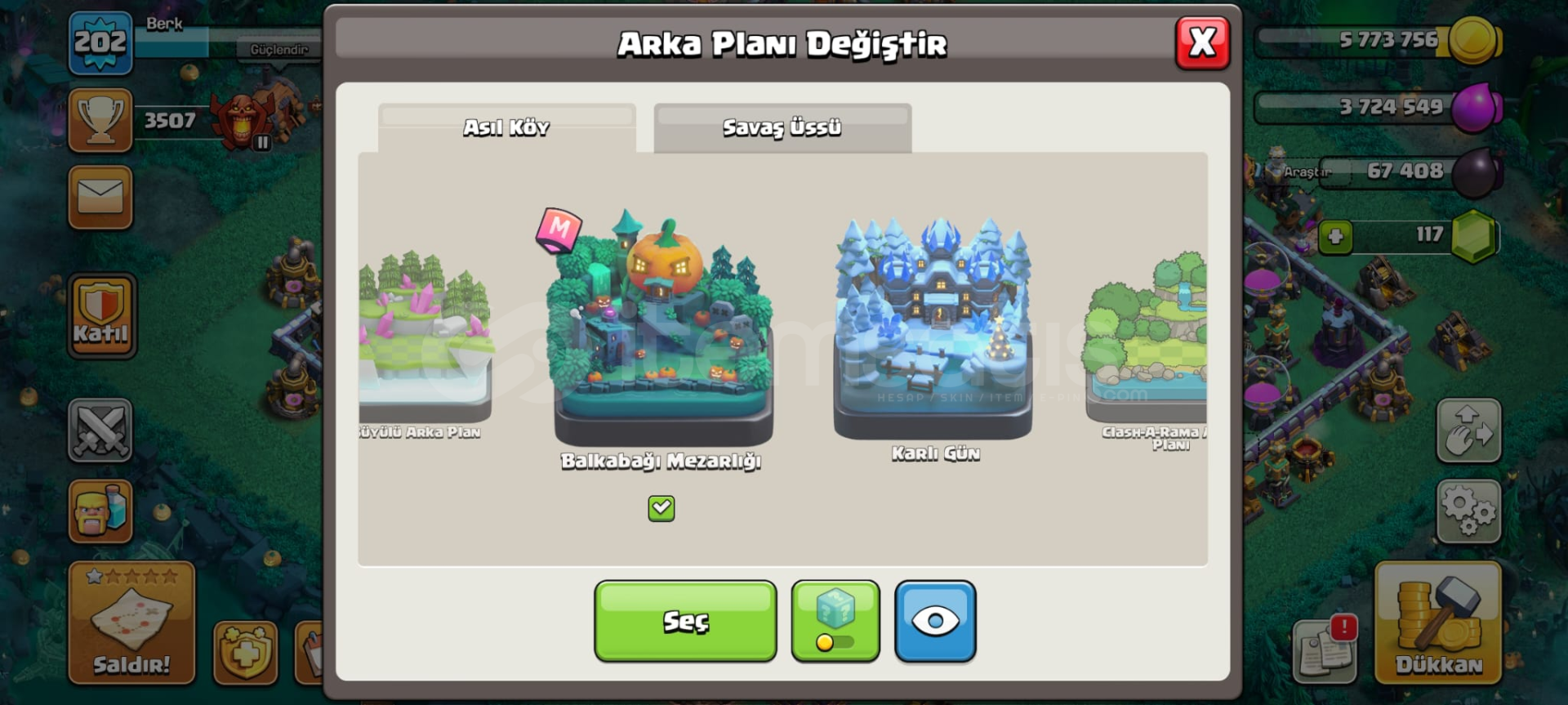Open the Dükkan shop hammer icon
Screen dimensions: 1568x705
[1438, 622]
